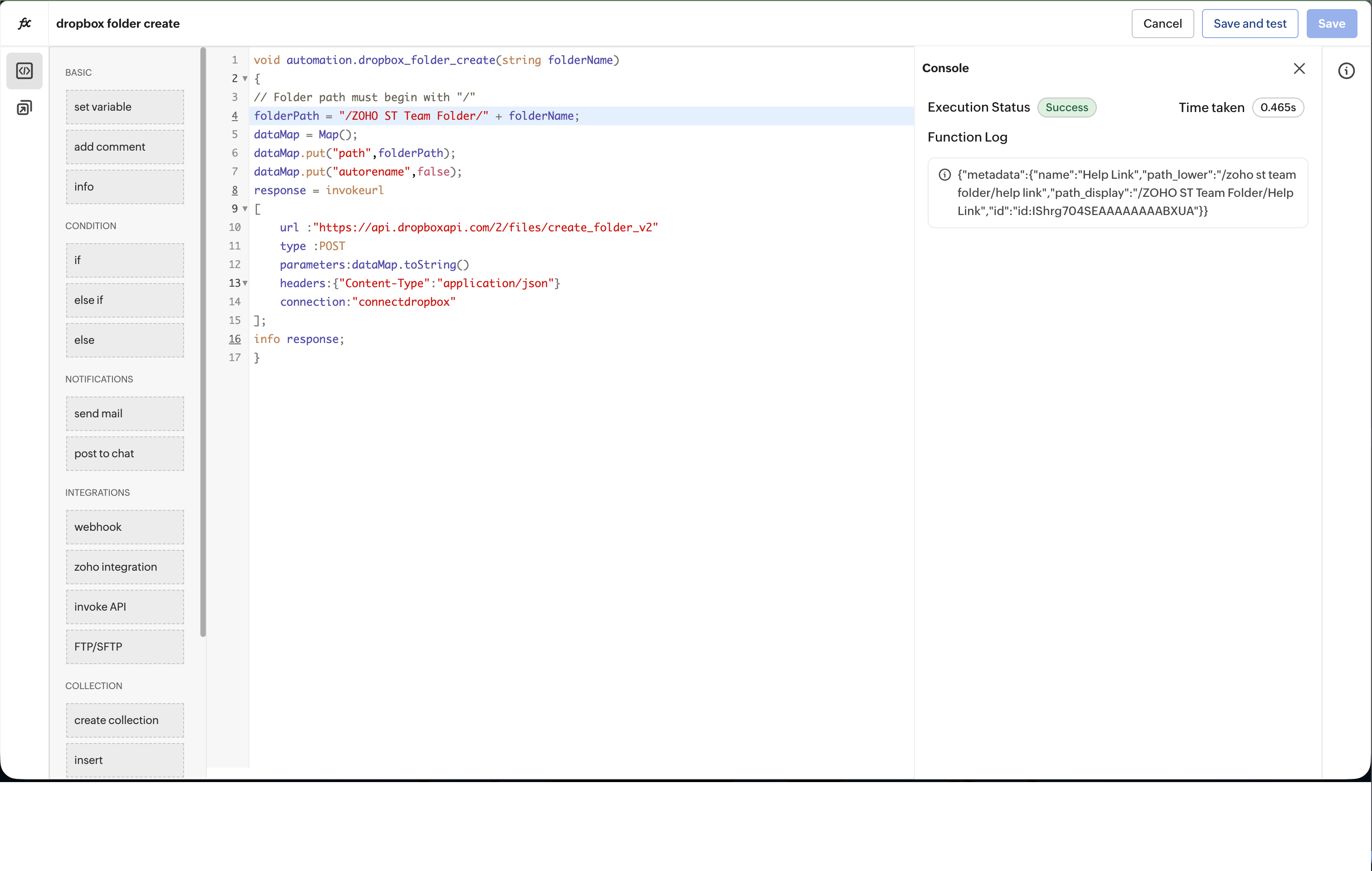
Task: Click the sidebar vertical scrollbar
Action: [203, 342]
